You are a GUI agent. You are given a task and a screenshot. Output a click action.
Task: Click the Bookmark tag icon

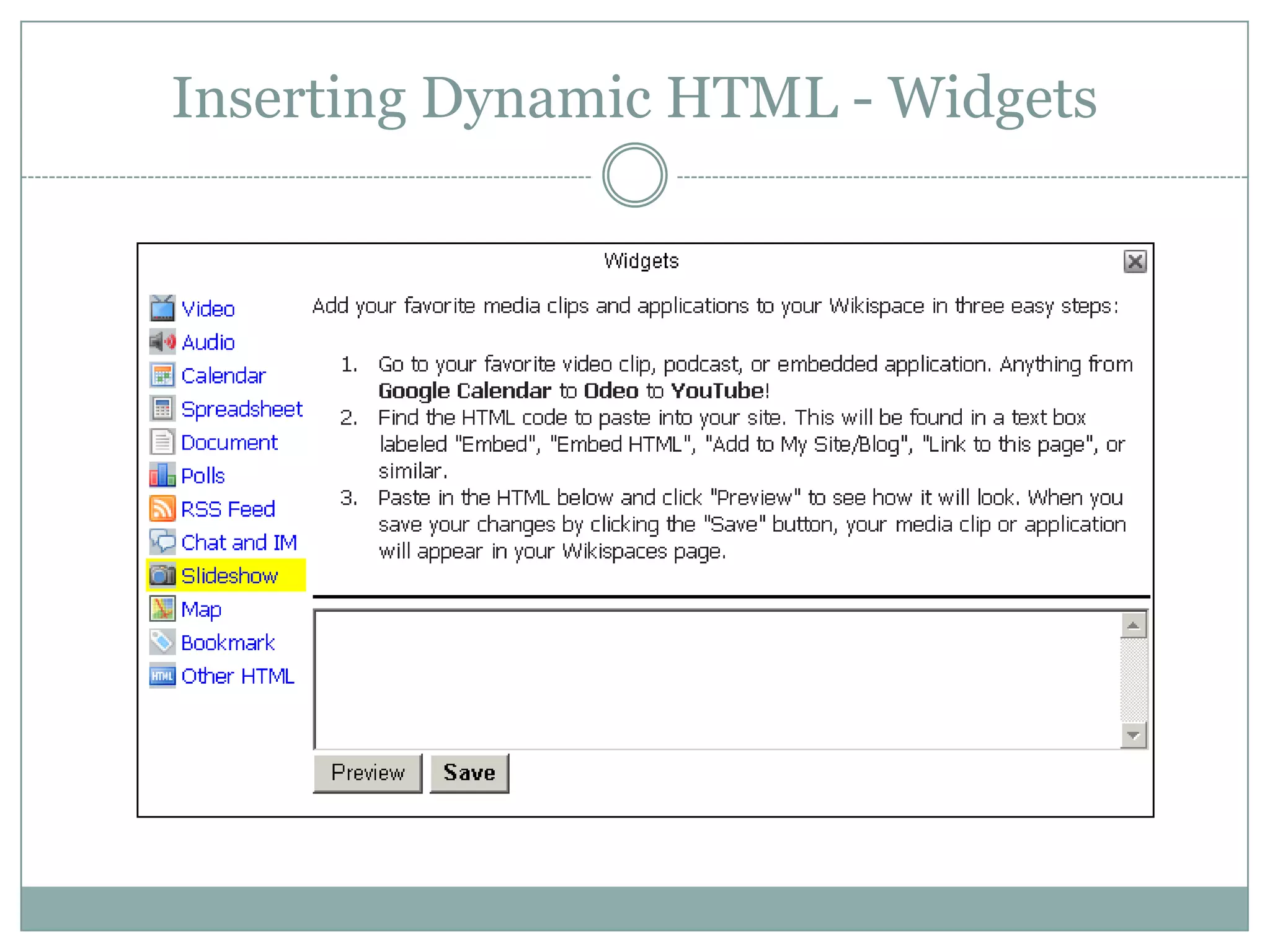coord(162,643)
